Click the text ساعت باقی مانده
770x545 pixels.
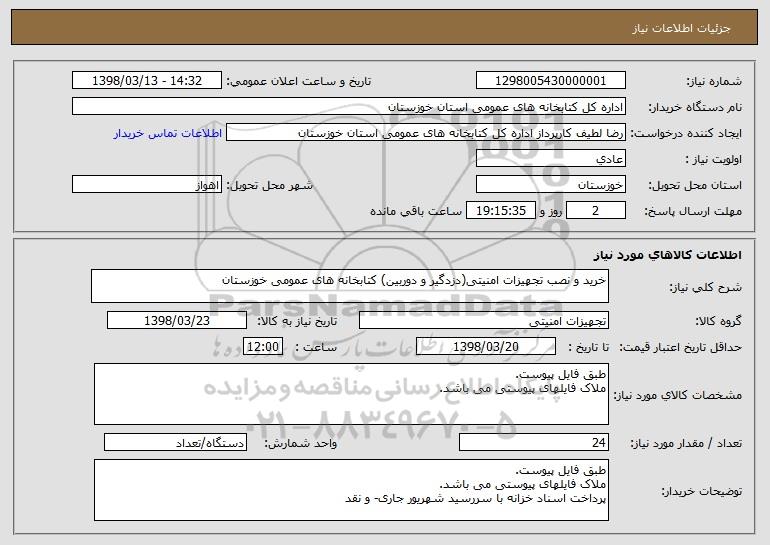click(415, 211)
